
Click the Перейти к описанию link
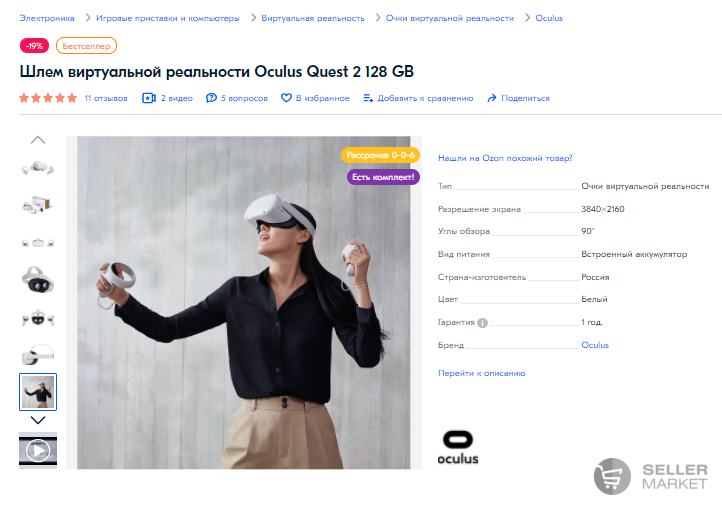point(481,373)
